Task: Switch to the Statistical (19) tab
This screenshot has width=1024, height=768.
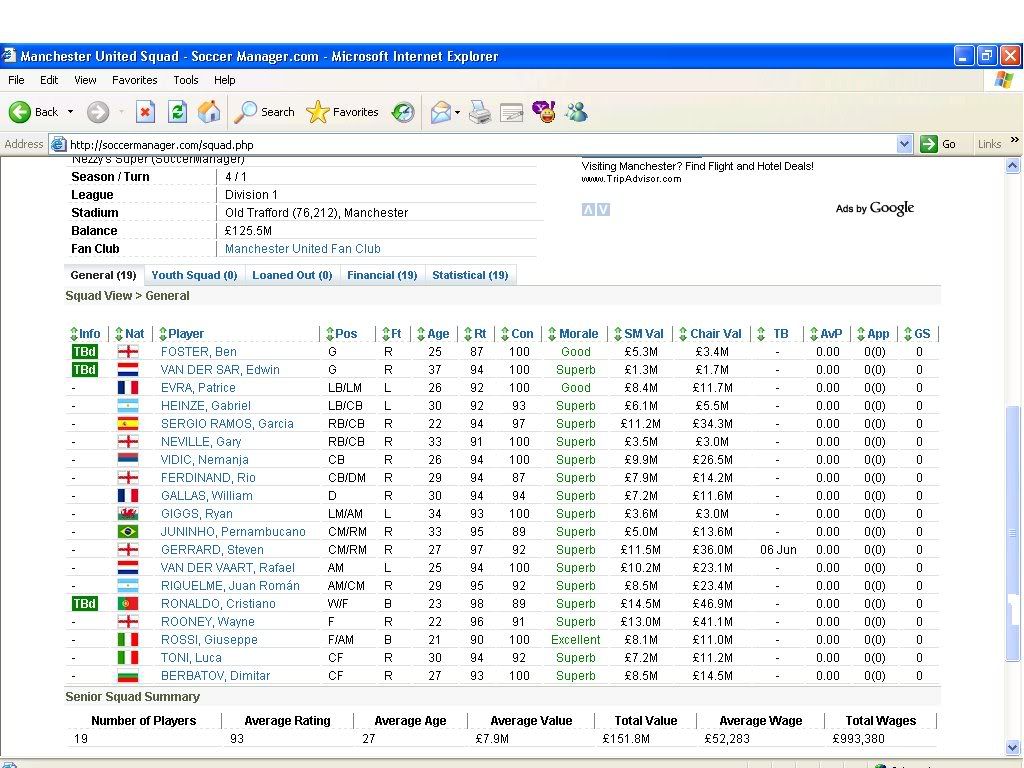Action: (470, 275)
